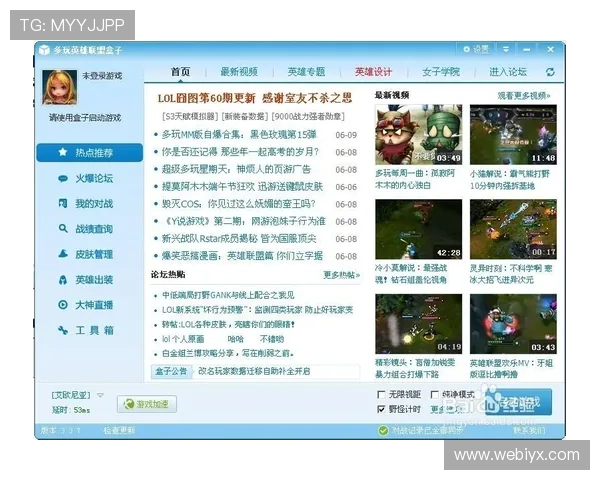
Task: Click the 游戏加速 button
Action: point(147,404)
